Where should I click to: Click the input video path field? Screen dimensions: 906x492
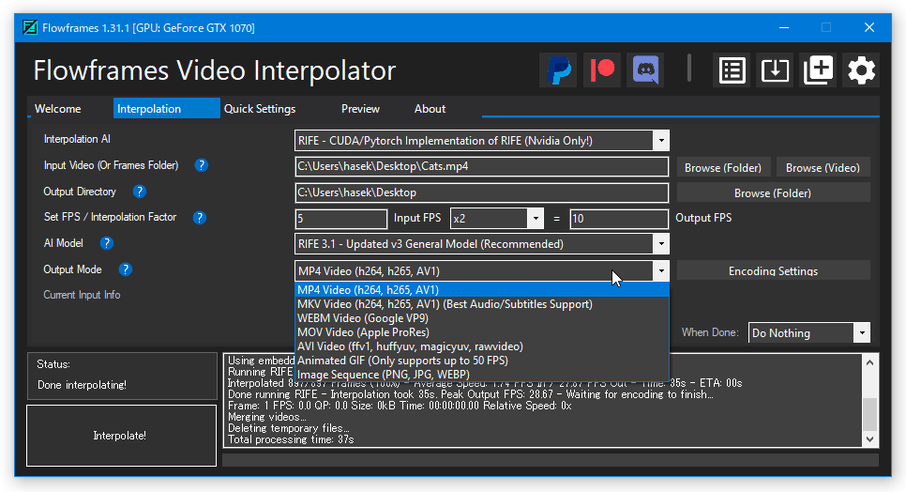pyautogui.click(x=482, y=167)
